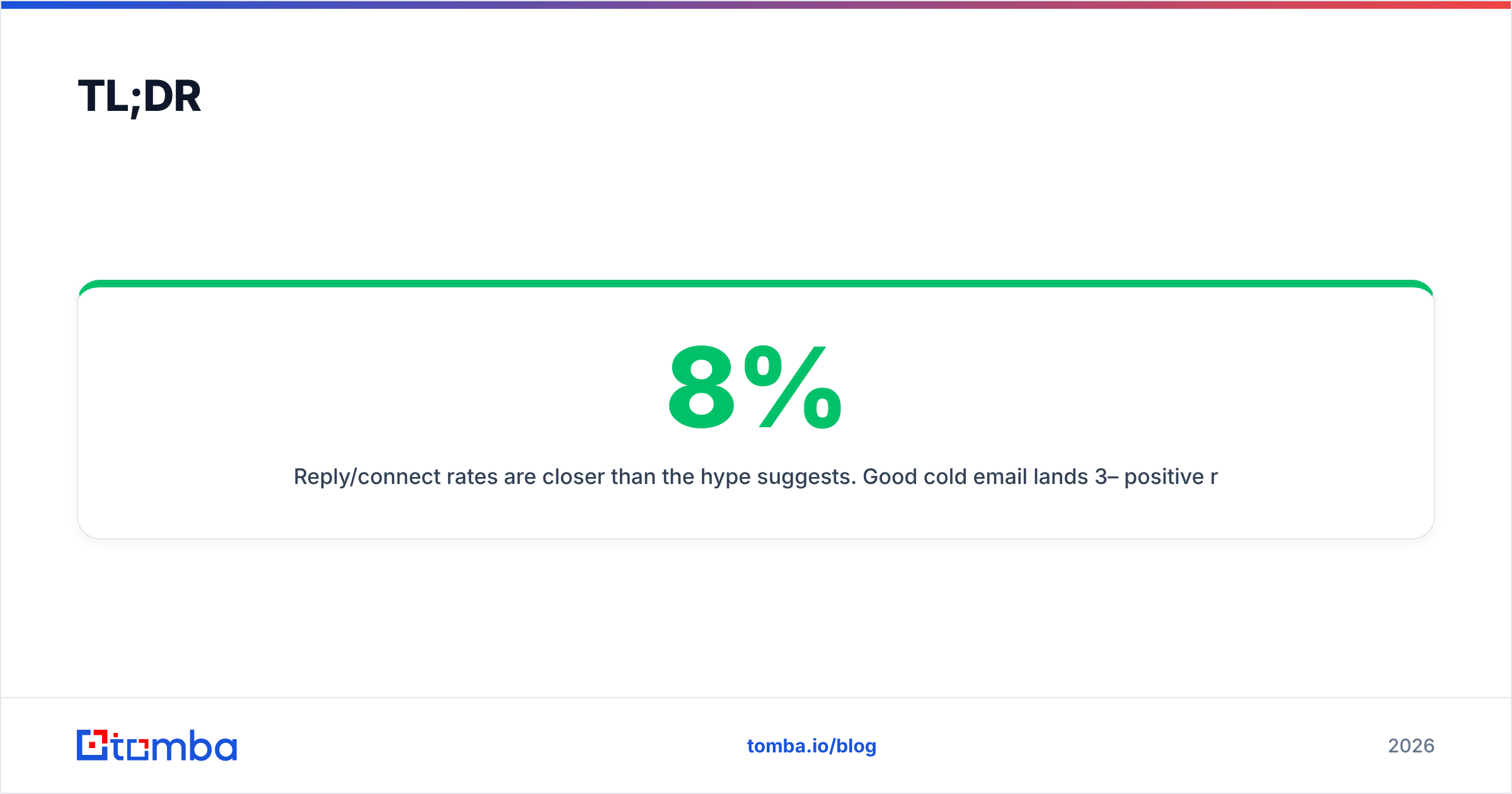Click the word 'Reply/connect' in the caption

coord(367,477)
